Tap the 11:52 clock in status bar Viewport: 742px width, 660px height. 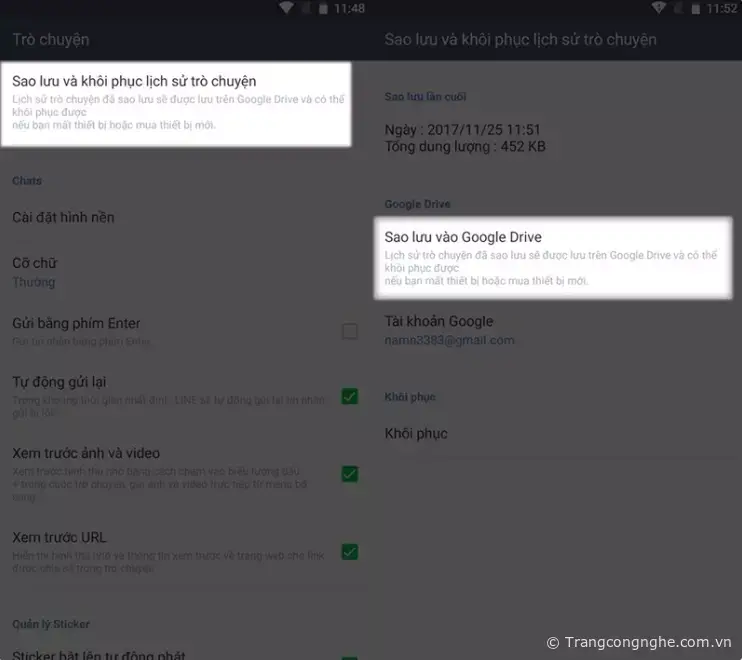tap(721, 8)
